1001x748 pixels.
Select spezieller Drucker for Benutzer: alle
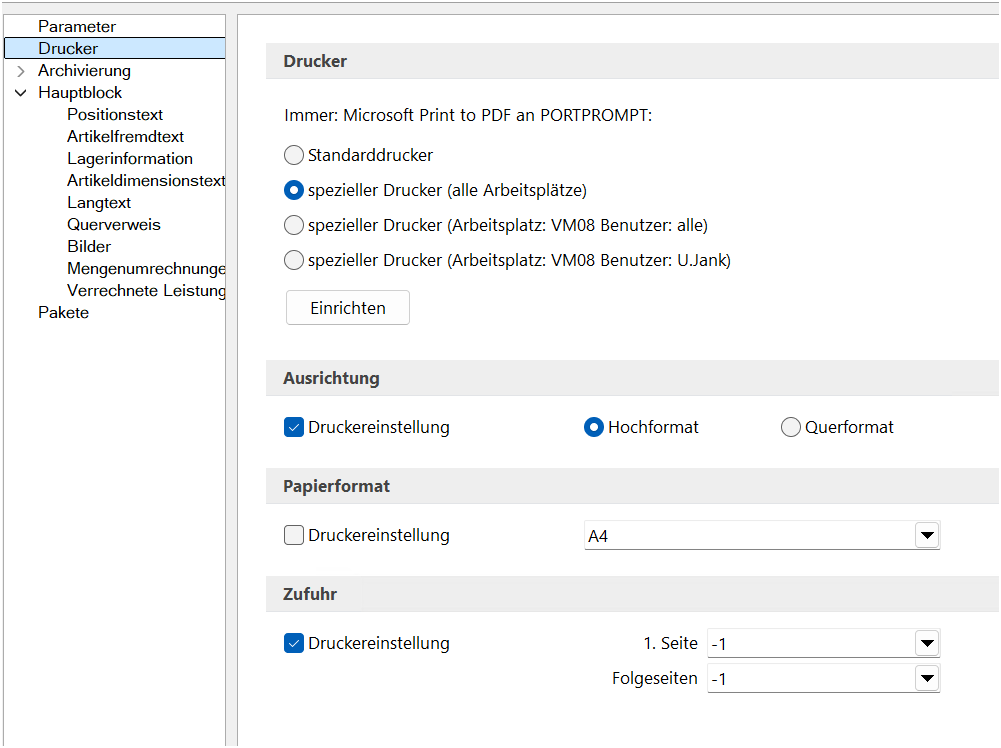tap(294, 225)
